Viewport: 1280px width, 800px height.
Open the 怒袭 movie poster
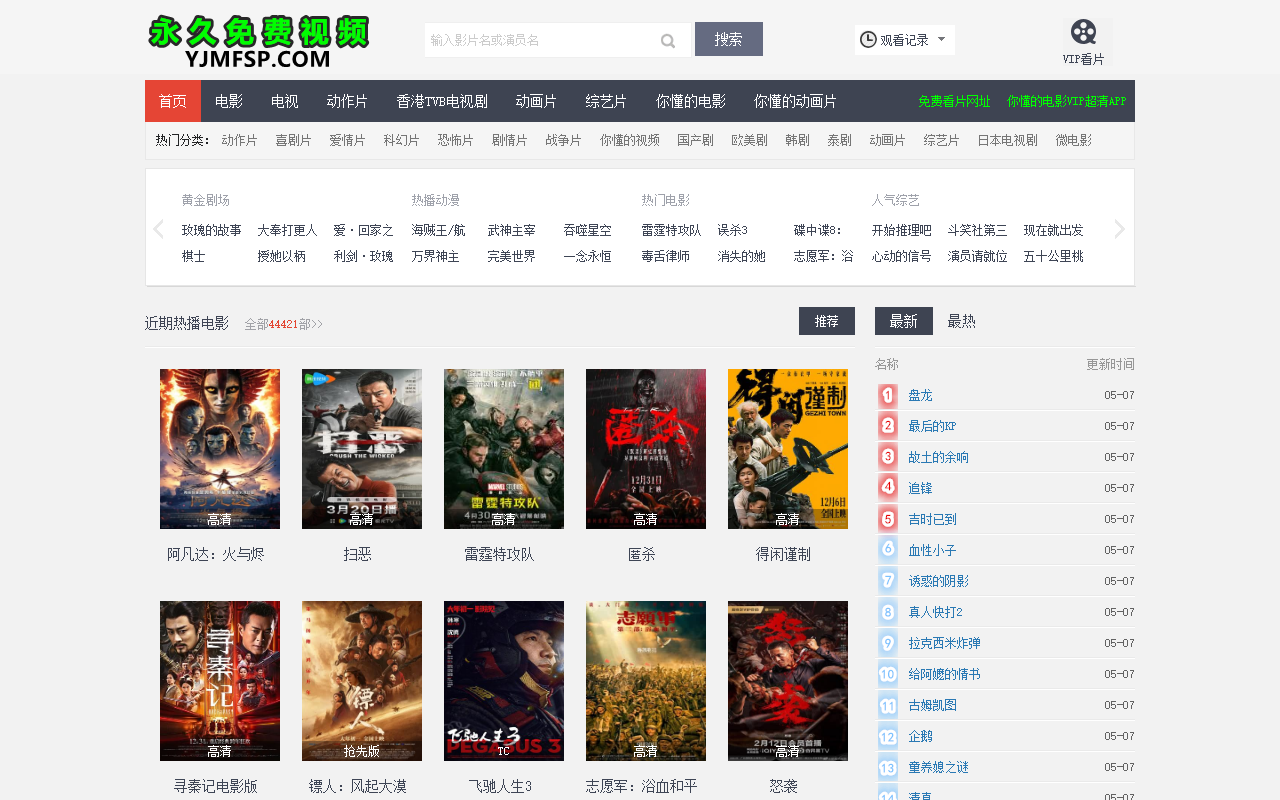click(788, 681)
